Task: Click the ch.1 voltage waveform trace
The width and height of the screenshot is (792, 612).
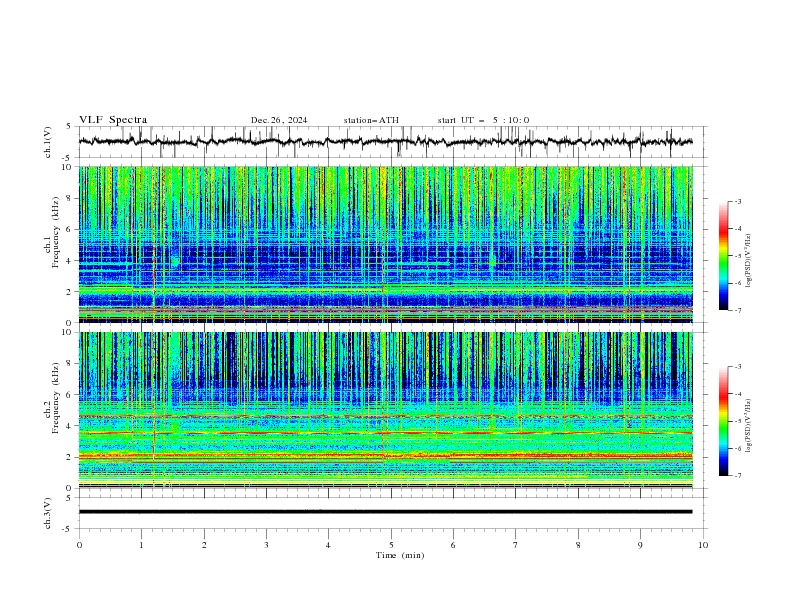Action: pyautogui.click(x=385, y=142)
